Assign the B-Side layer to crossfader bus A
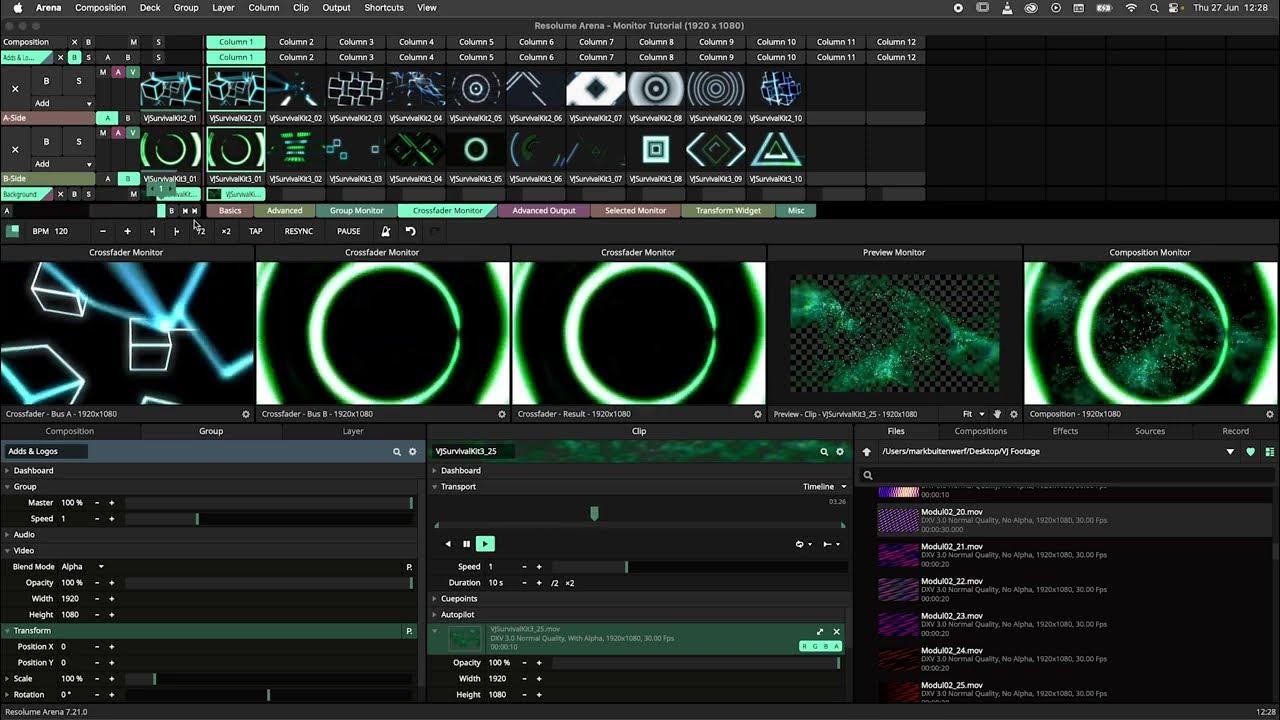1280x720 pixels. [x=108, y=179]
